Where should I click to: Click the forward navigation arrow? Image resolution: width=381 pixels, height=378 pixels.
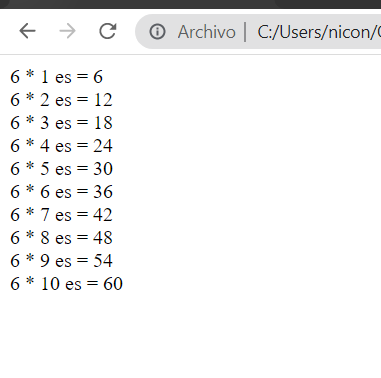[67, 31]
